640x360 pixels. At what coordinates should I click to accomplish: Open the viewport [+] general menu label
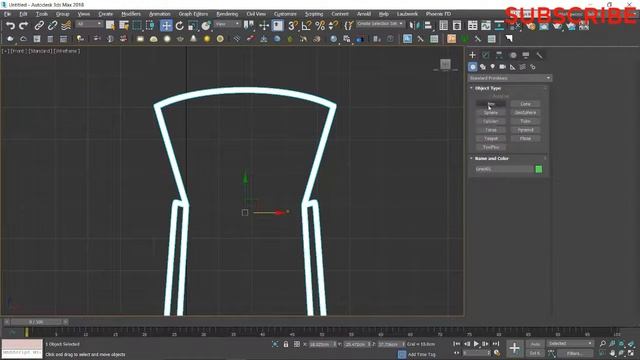point(5,51)
